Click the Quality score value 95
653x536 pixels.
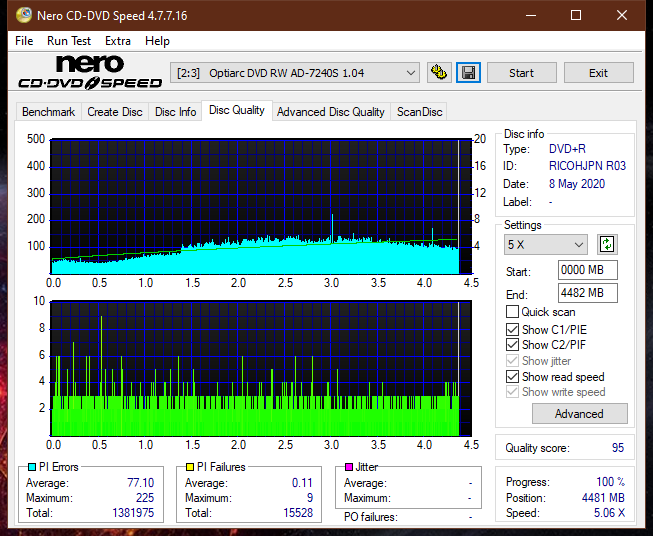(618, 448)
